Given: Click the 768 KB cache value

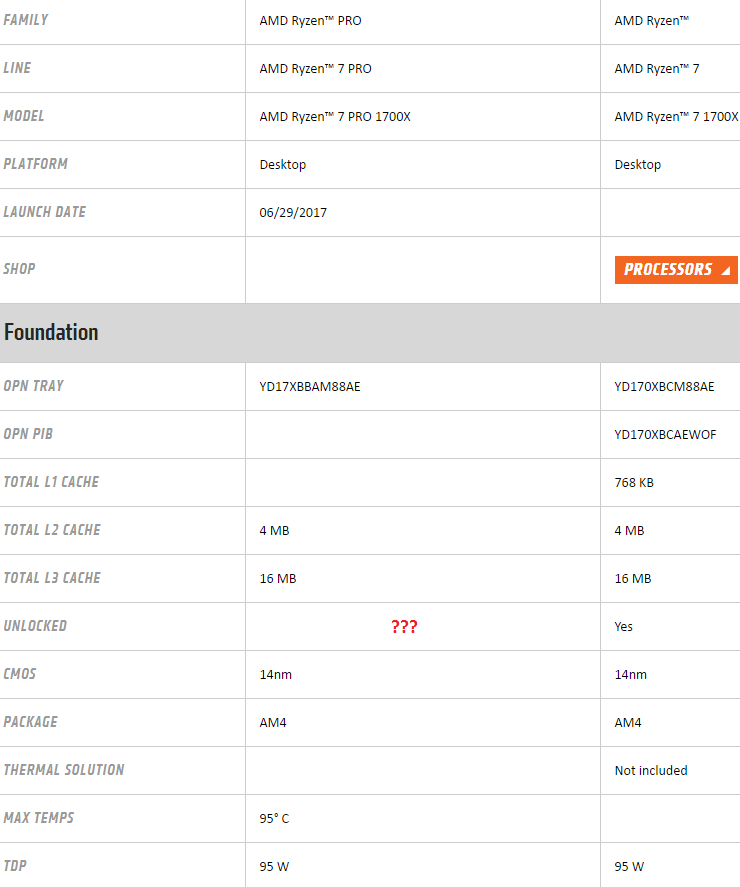Looking at the screenshot, I should [x=634, y=483].
